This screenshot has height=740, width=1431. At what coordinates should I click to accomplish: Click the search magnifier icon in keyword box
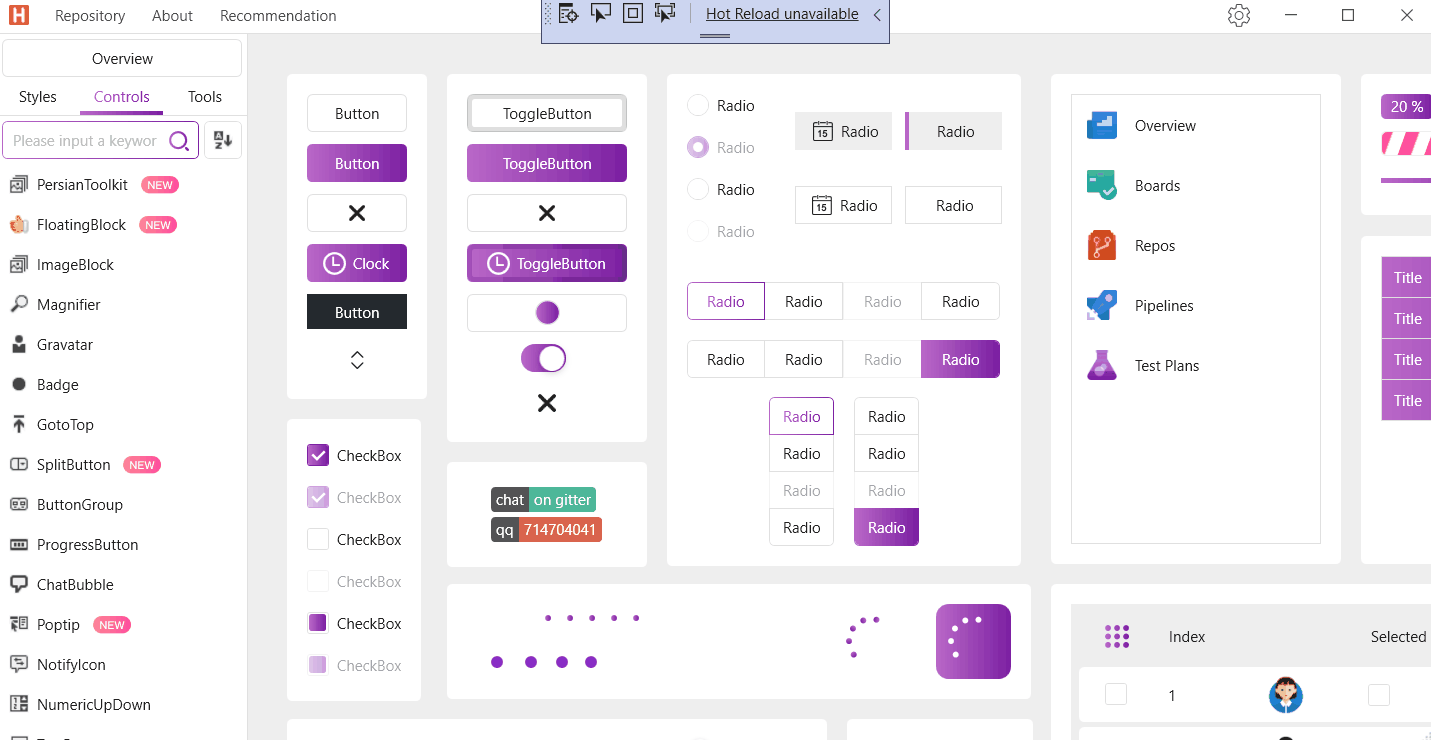coord(179,141)
